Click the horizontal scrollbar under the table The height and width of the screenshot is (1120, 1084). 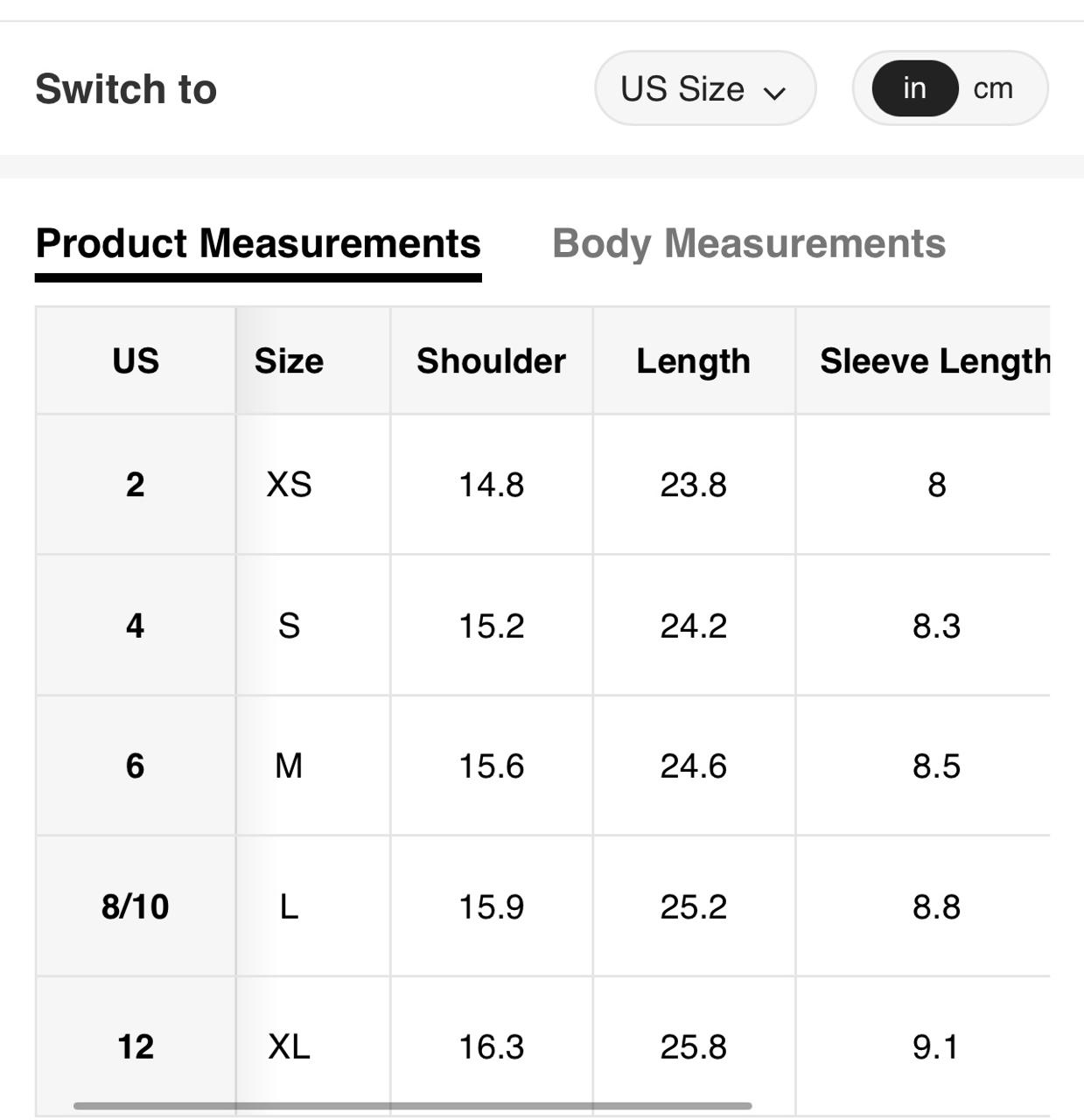412,1106
